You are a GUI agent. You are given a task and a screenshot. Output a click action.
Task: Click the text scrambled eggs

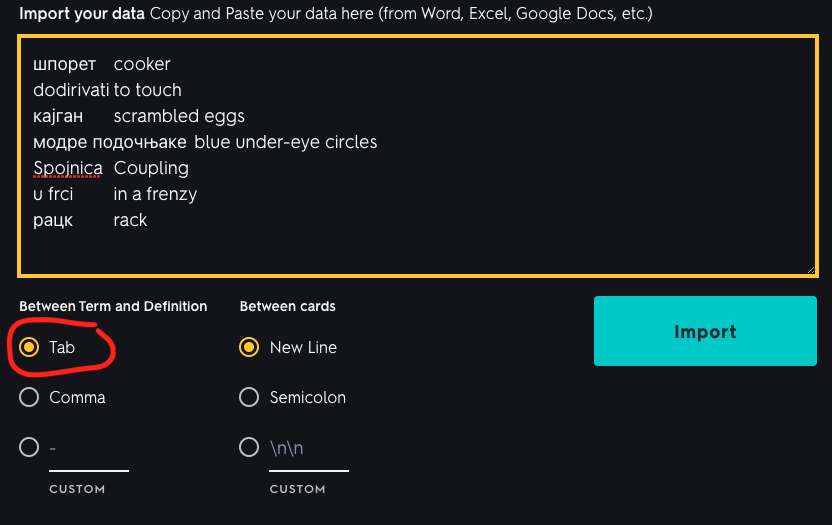pos(179,116)
